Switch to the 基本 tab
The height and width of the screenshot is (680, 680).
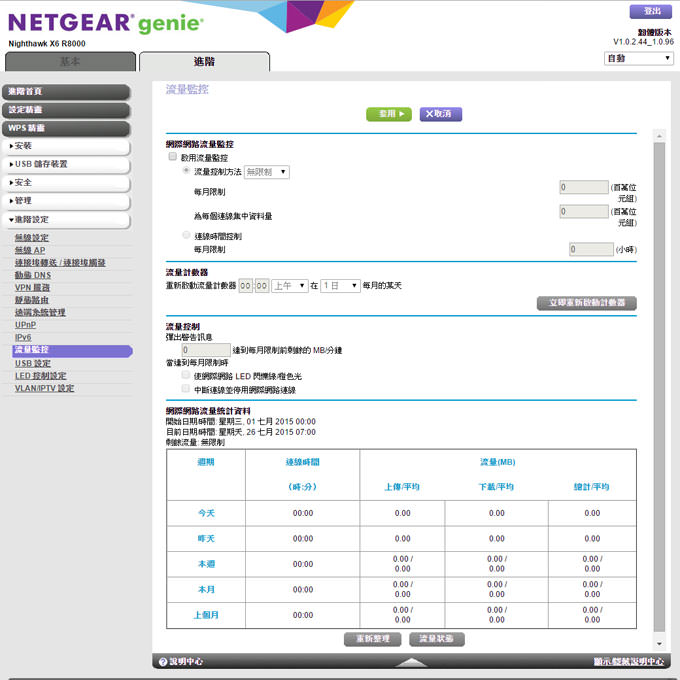tap(70, 62)
